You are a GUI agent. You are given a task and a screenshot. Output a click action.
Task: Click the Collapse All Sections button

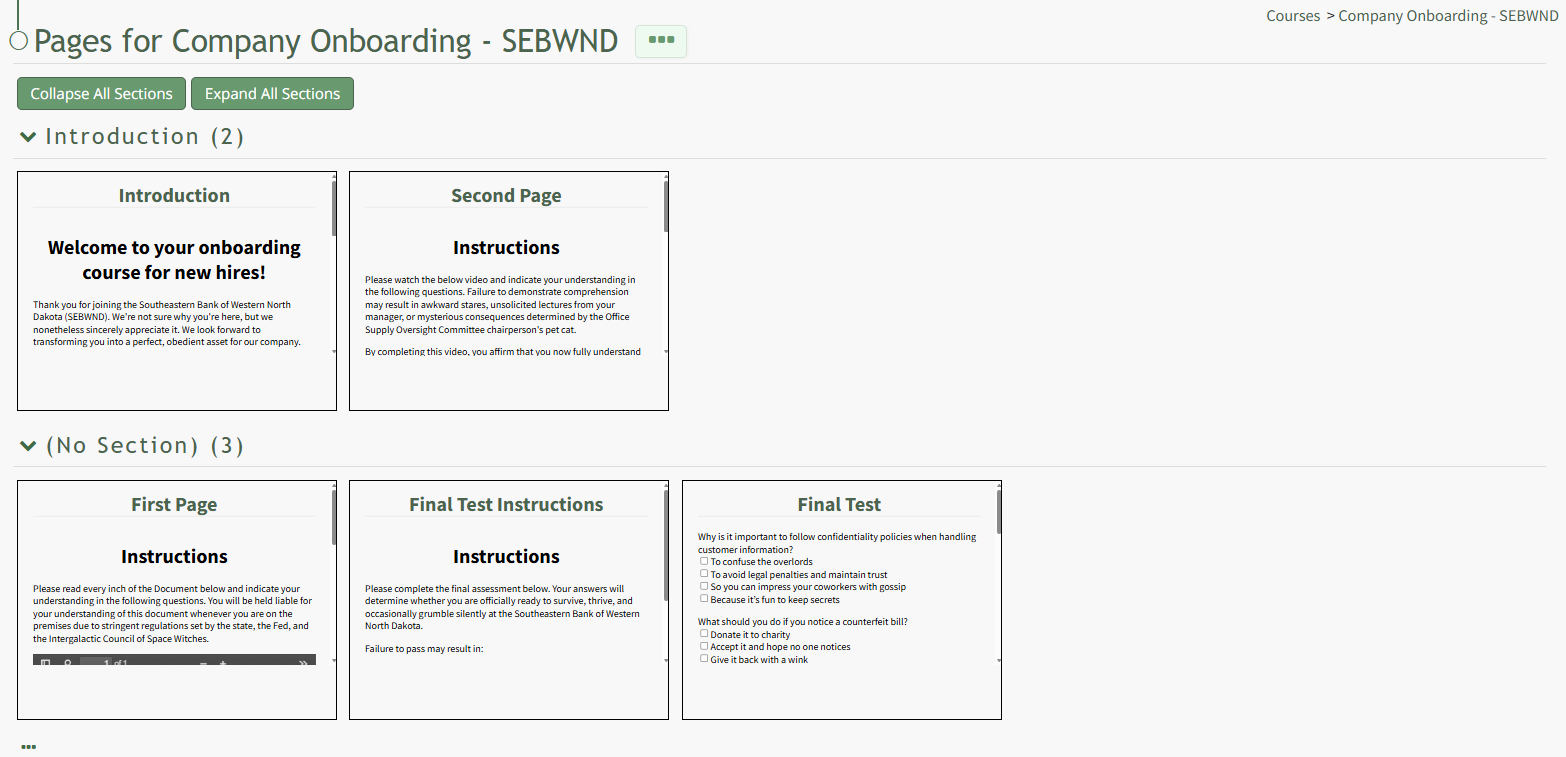click(101, 93)
